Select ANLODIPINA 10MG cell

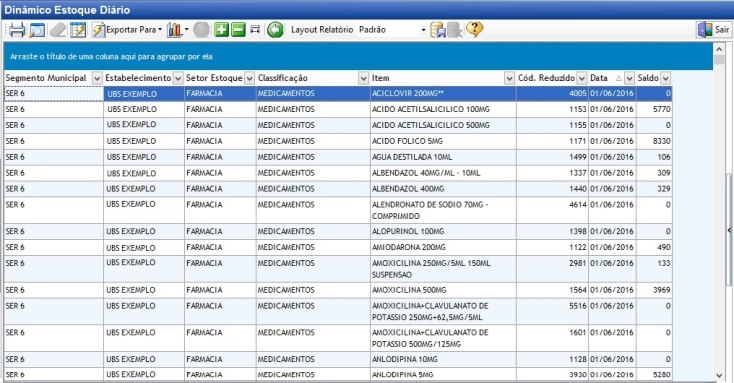coord(443,360)
